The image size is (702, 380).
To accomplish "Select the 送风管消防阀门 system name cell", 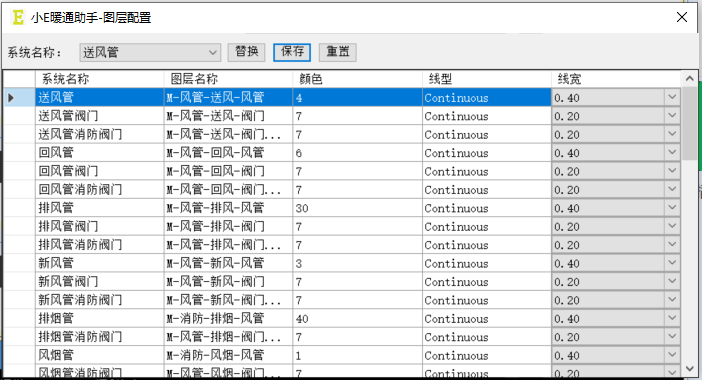I will pos(100,134).
